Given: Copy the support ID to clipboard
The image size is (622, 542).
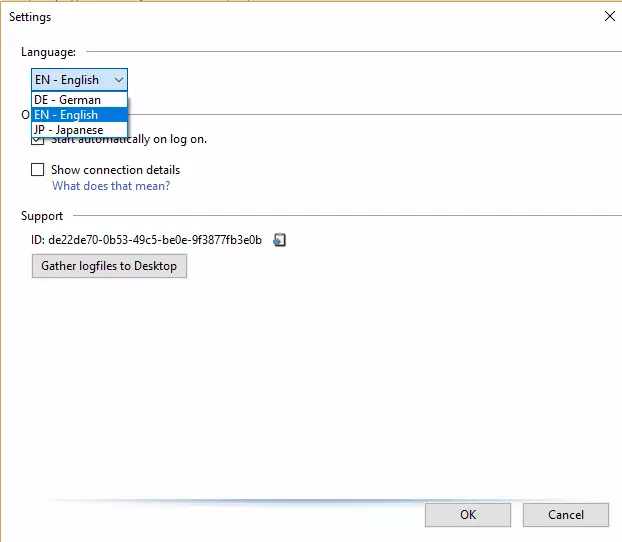Looking at the screenshot, I should (280, 240).
